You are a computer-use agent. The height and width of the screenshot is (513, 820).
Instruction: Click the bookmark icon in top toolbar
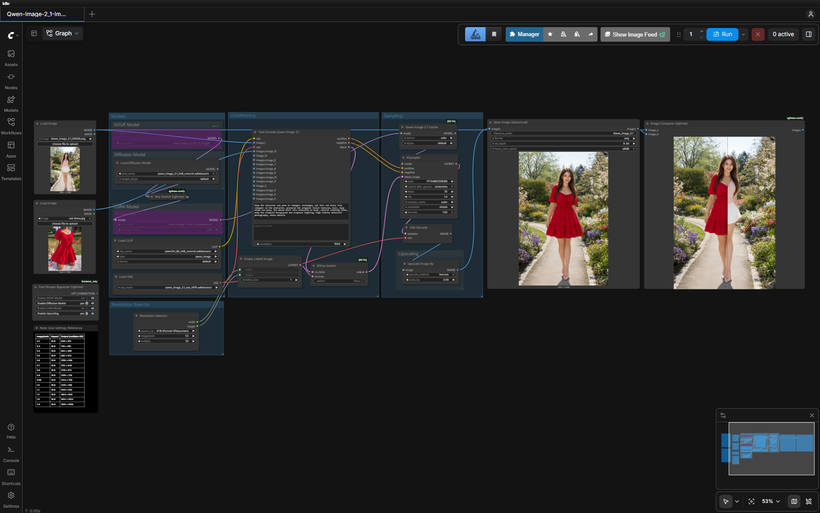(x=494, y=34)
